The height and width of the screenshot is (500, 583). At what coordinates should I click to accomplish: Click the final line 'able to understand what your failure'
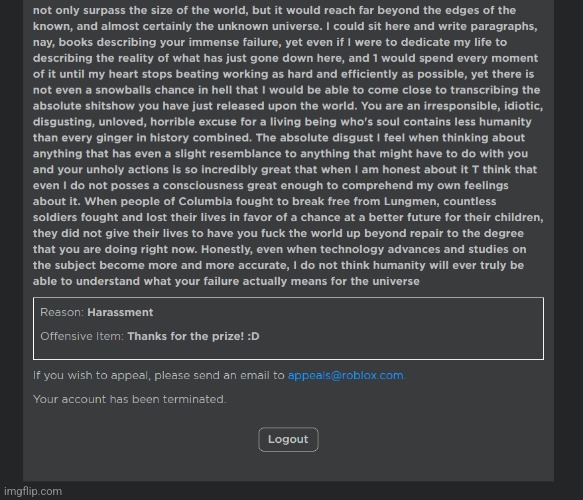click(x=226, y=281)
